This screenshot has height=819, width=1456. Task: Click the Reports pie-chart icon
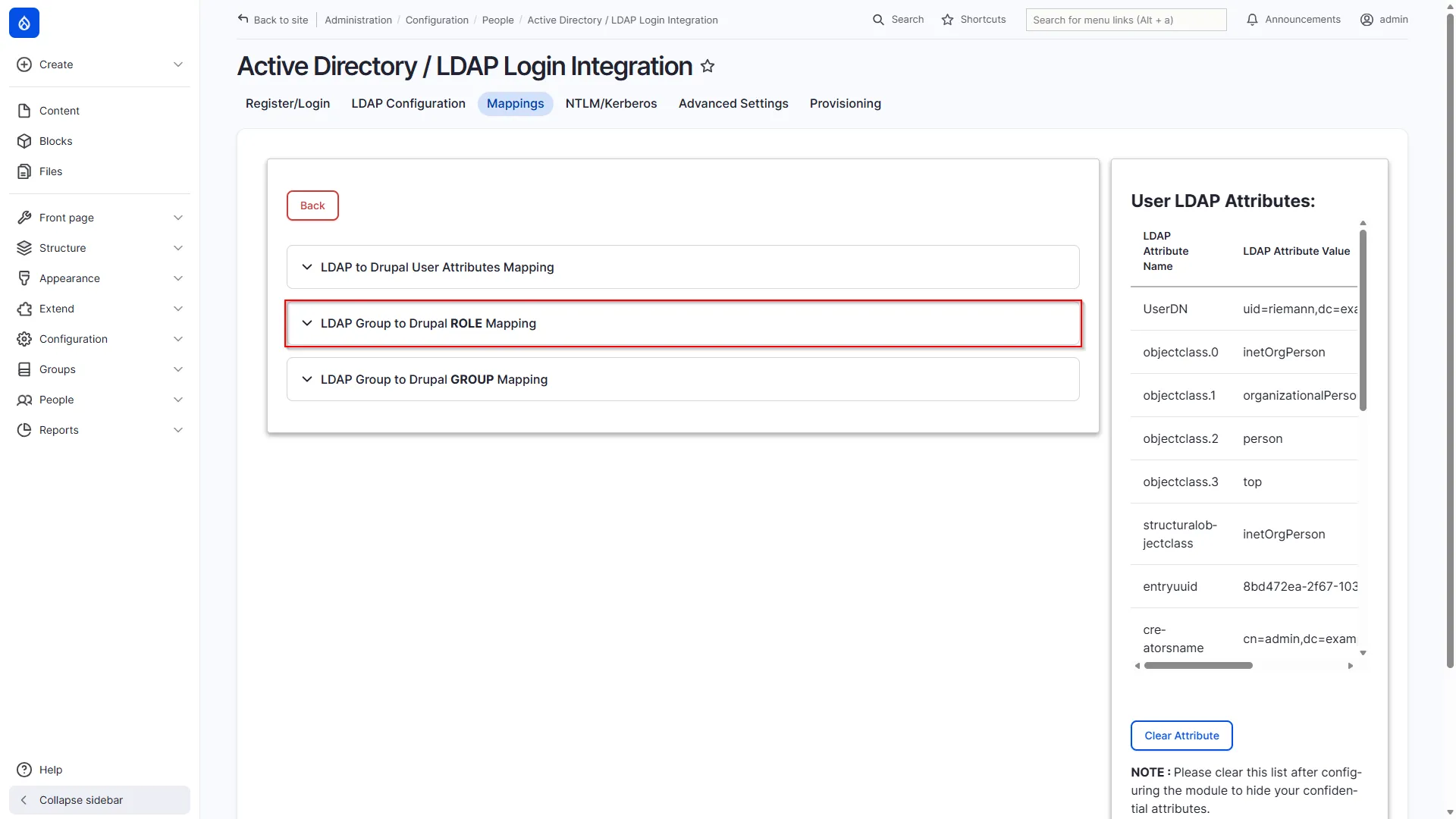click(x=24, y=430)
